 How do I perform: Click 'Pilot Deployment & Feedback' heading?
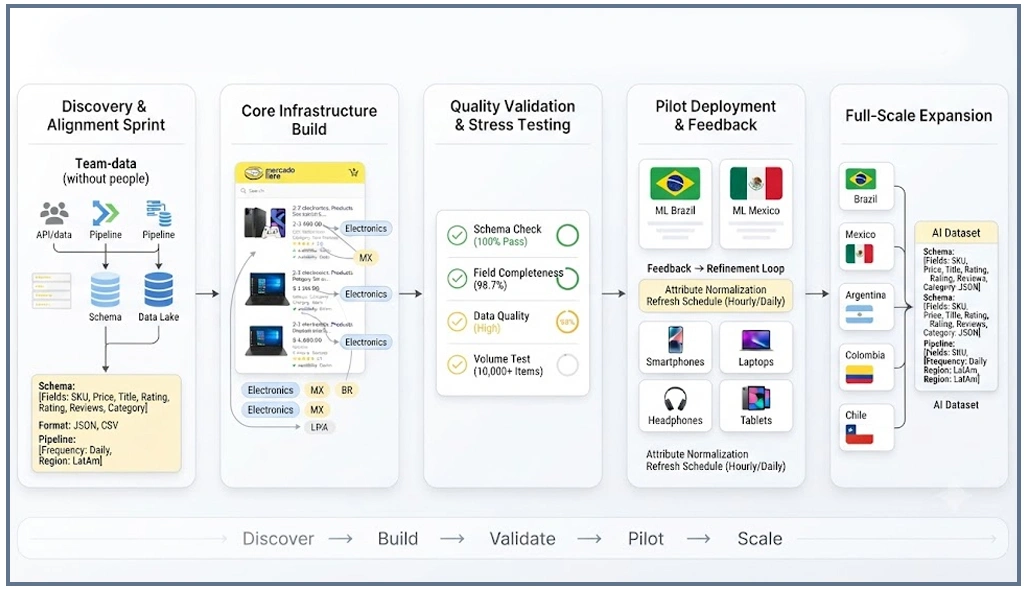pos(716,115)
